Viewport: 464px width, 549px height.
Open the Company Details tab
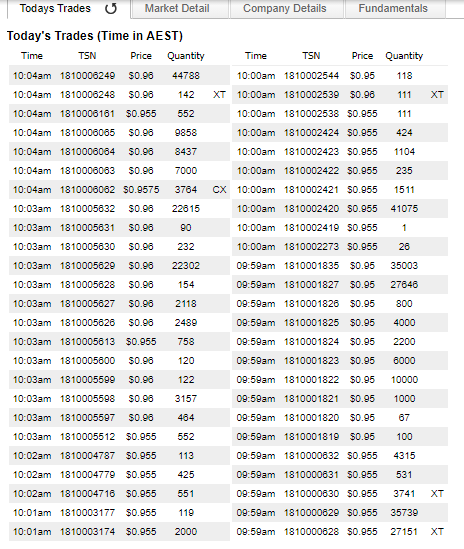coord(286,8)
